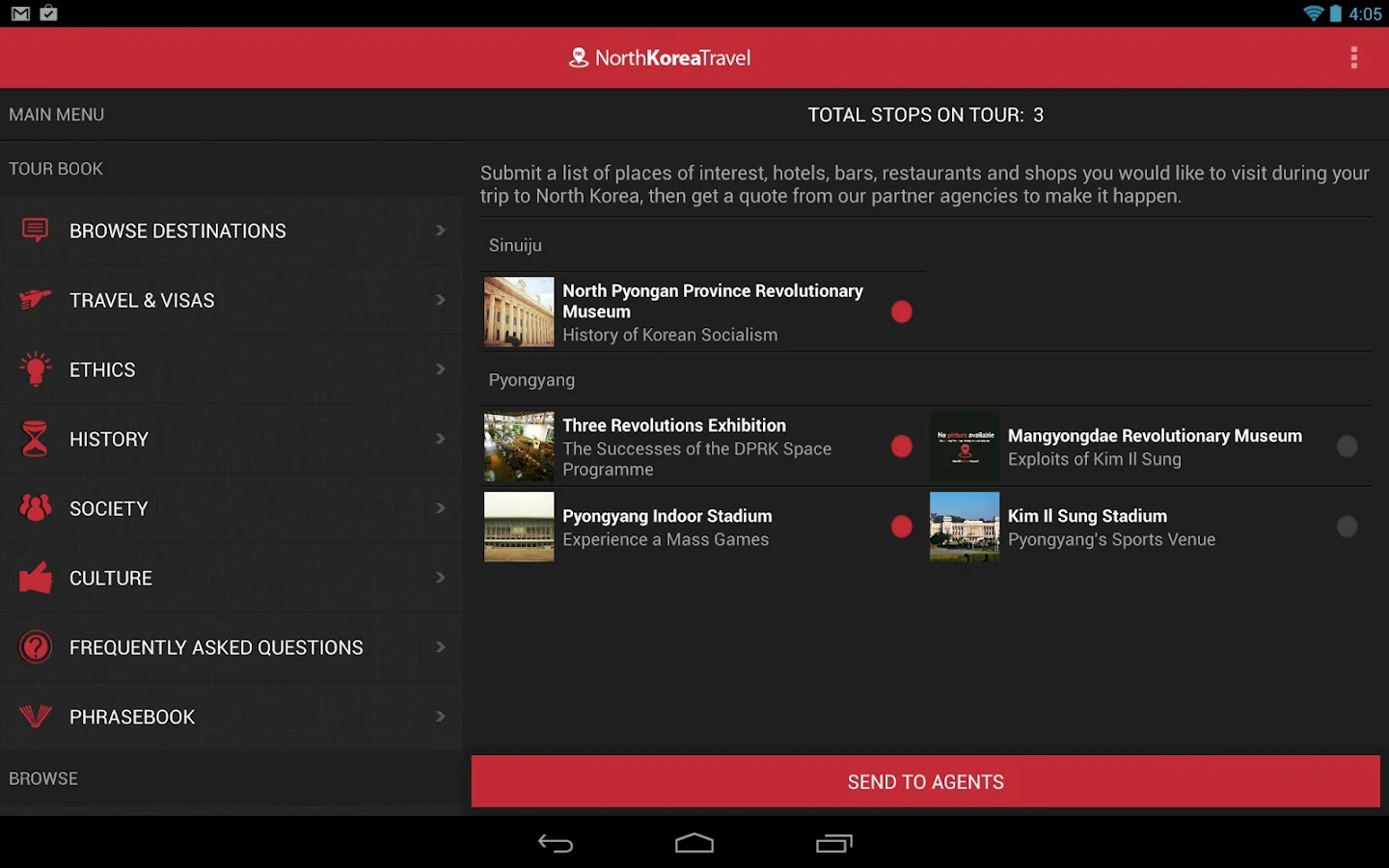Toggle Mangyongdae Revolutionary Museum selection

click(x=1347, y=446)
